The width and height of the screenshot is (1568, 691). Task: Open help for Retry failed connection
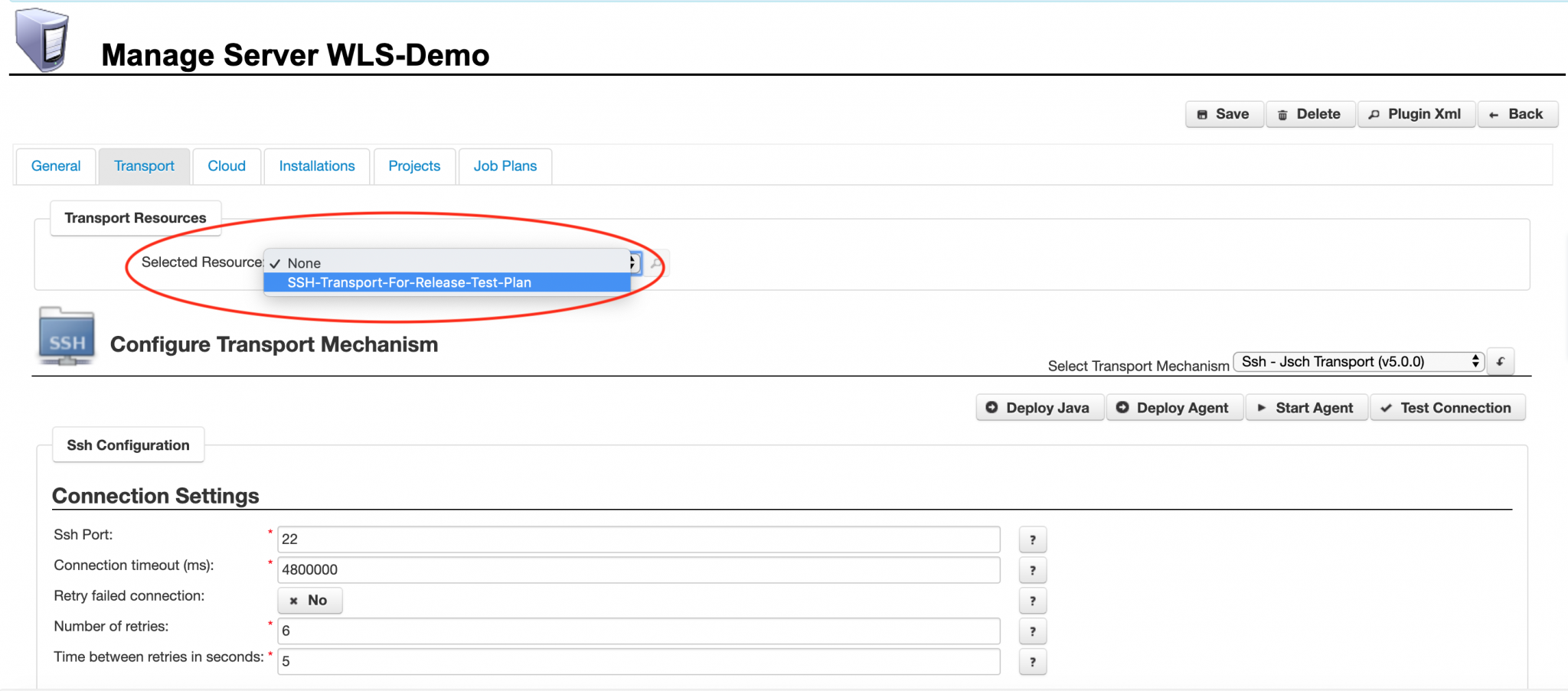pyautogui.click(x=1033, y=601)
